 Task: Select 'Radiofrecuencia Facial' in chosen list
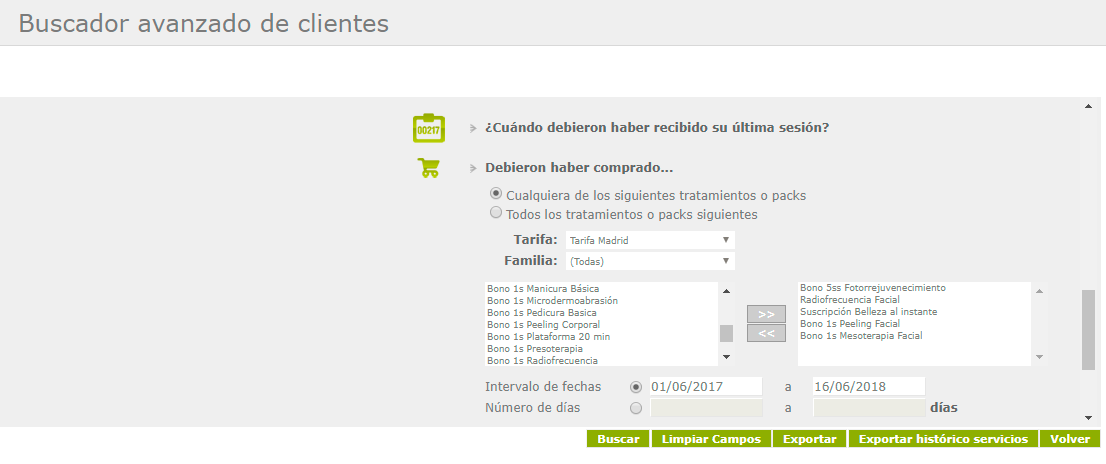(x=849, y=300)
